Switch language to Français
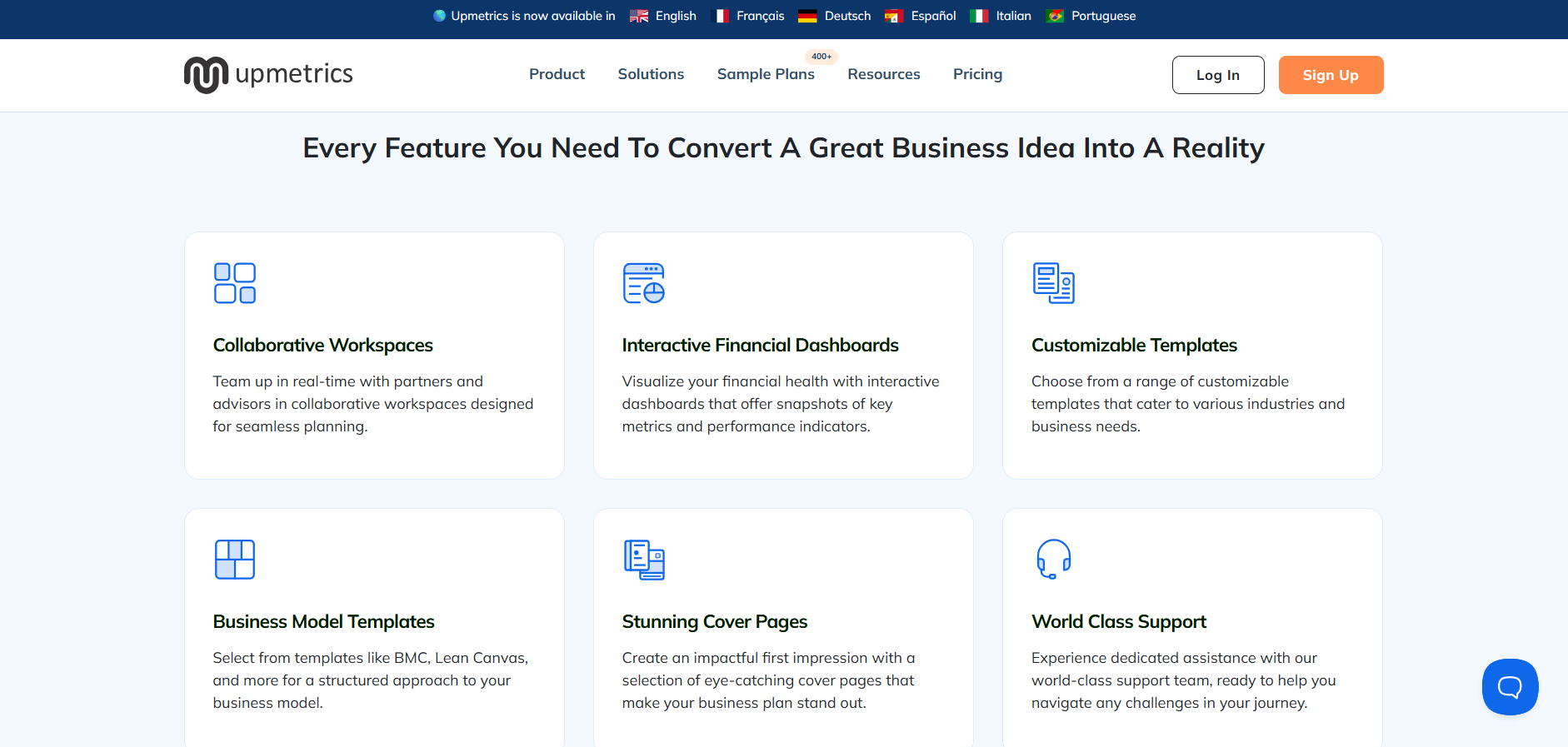 (761, 16)
